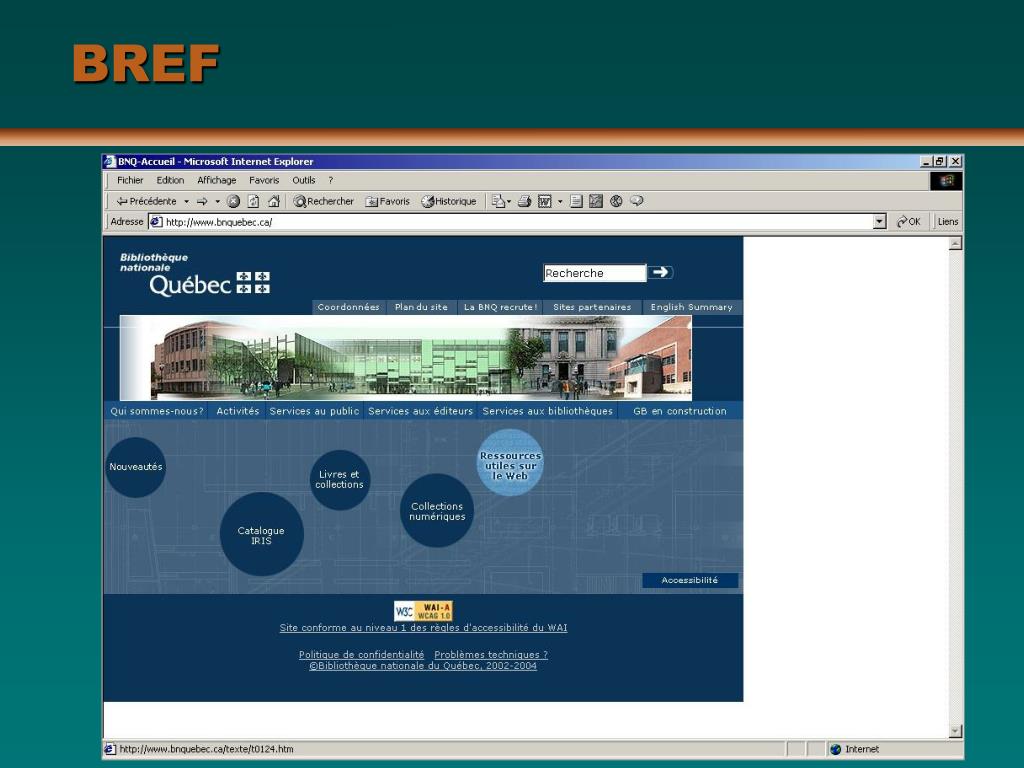Open the Fichier menu
This screenshot has height=768, width=1024.
pos(130,180)
